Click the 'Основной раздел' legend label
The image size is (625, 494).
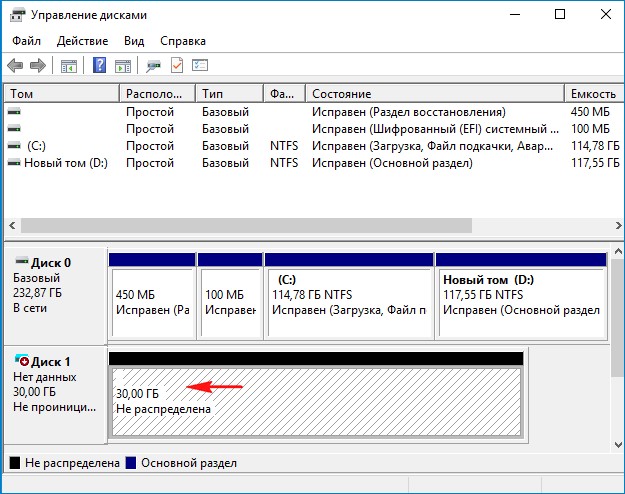189,463
